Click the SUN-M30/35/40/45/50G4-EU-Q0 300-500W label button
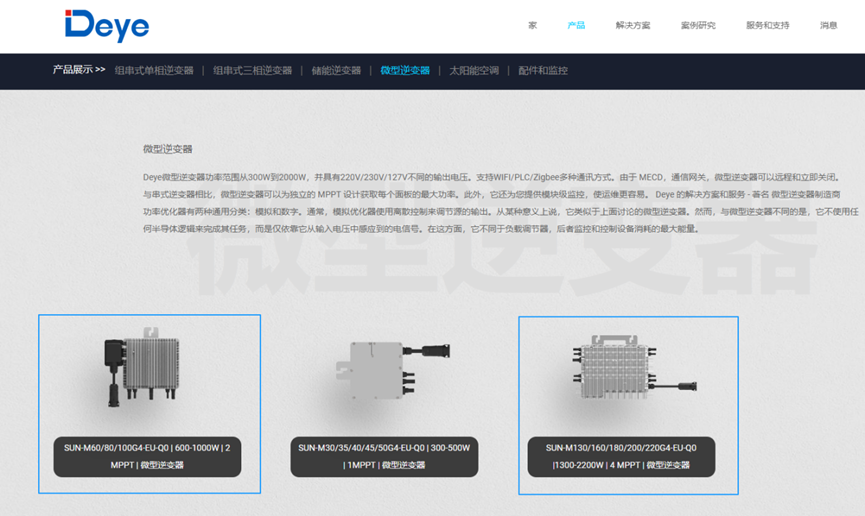Viewport: 865px width, 516px height. [x=385, y=456]
